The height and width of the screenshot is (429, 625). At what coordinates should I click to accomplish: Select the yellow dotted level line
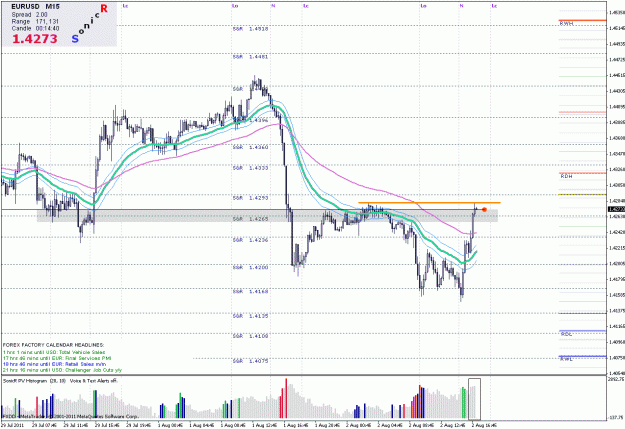582,195
